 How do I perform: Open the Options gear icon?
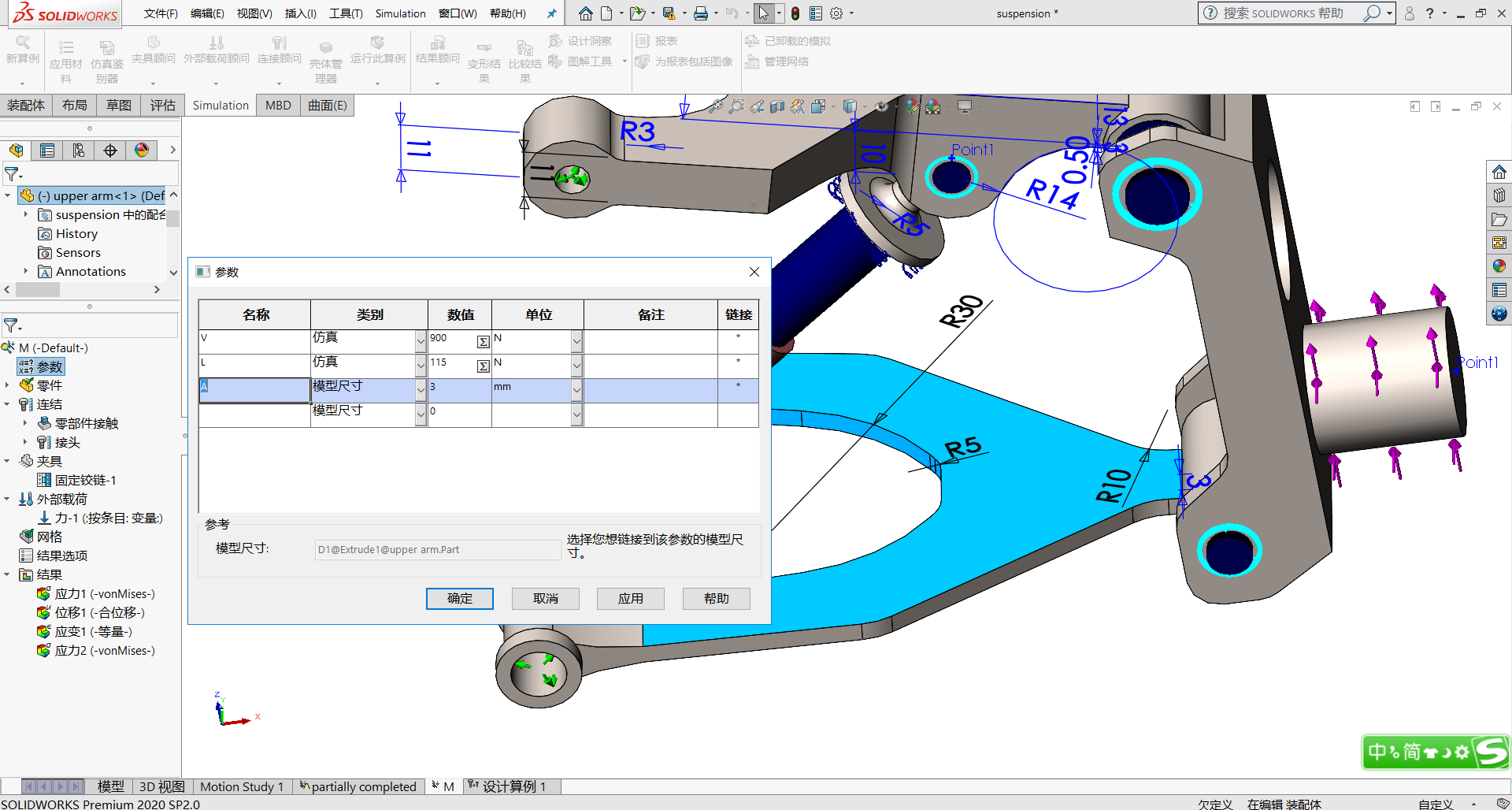[836, 13]
